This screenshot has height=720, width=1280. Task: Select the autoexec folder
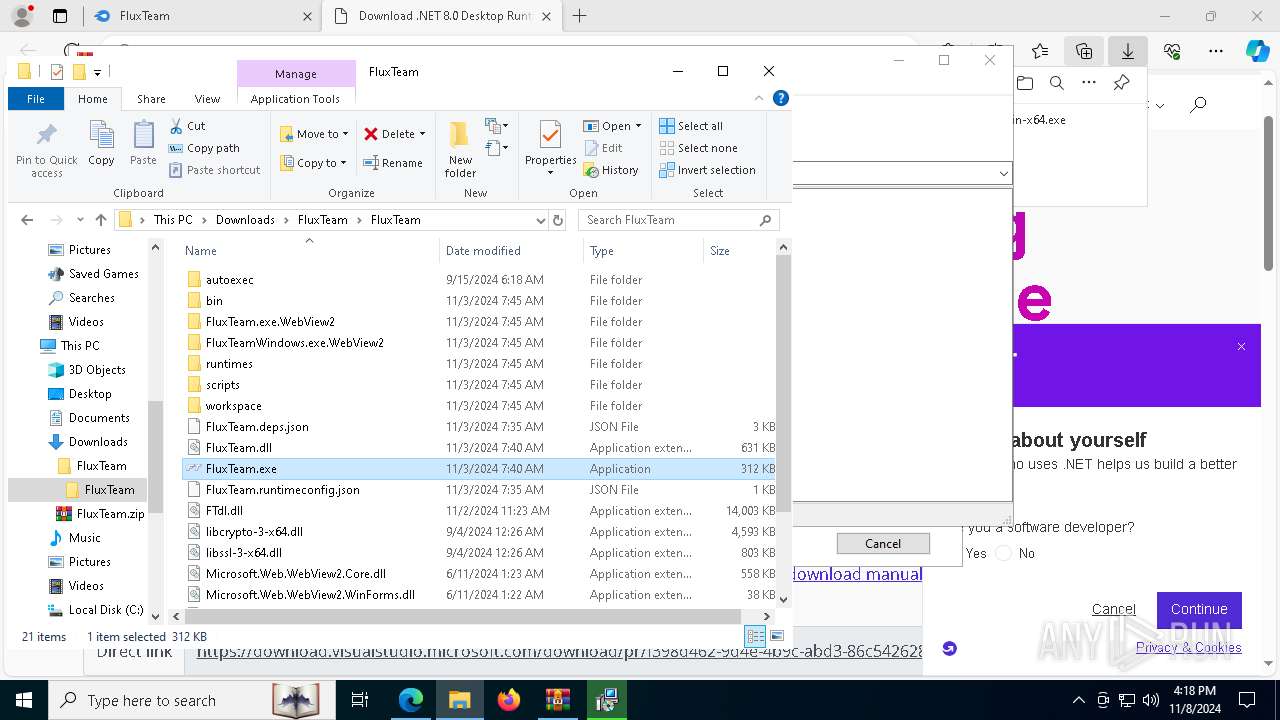[230, 280]
